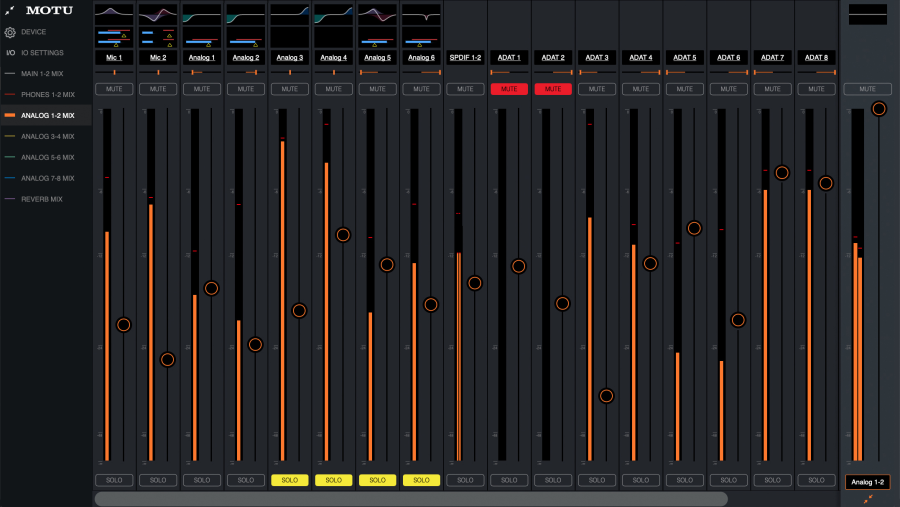
Task: Disable solo on Analog 5
Action: (378, 480)
